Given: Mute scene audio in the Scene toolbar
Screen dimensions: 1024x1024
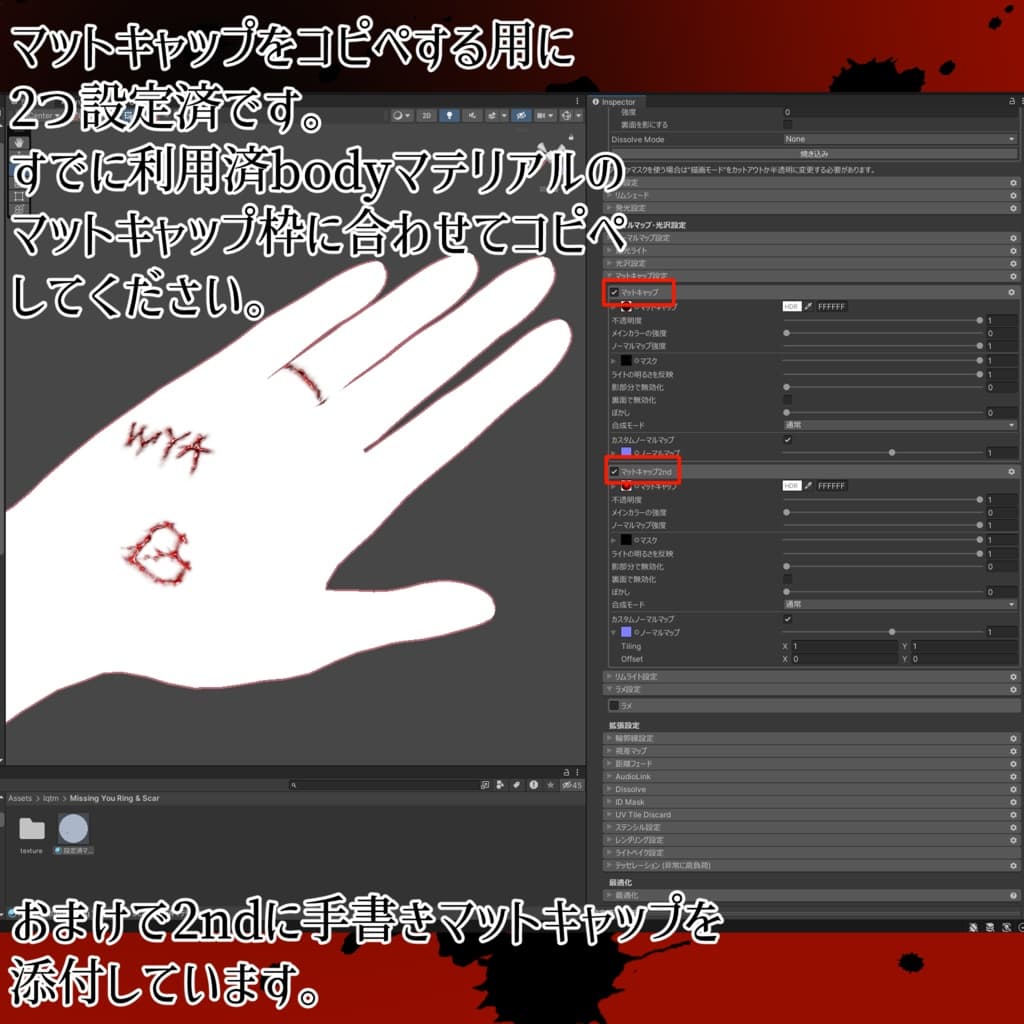Looking at the screenshot, I should [472, 117].
